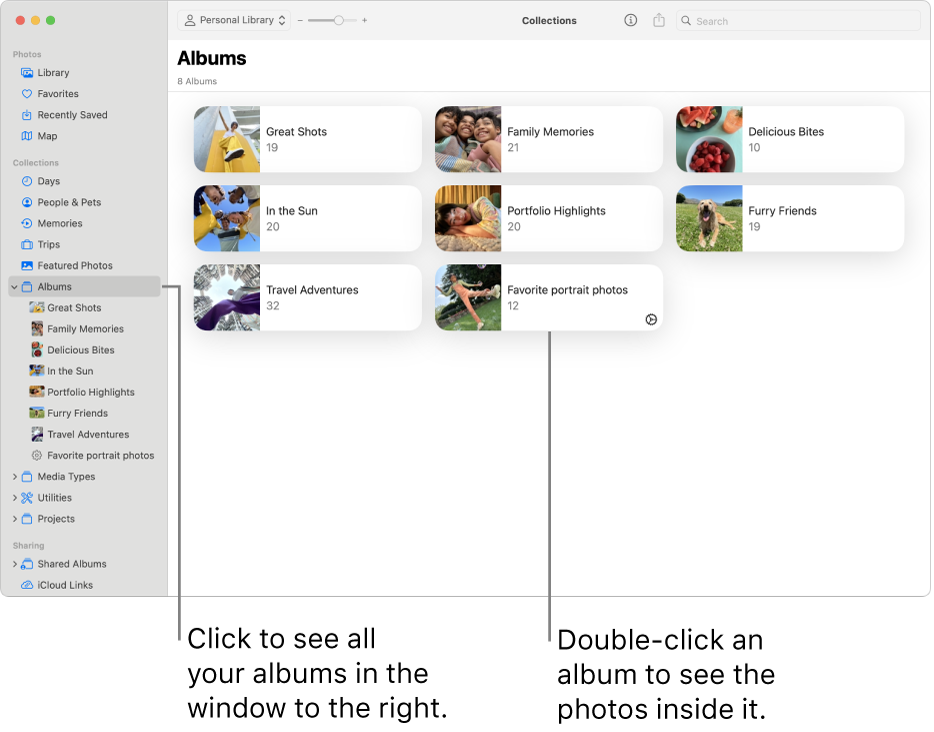Screen dimensions: 934x732
Task: Expand the Utilities section
Action: pyautogui.click(x=16, y=497)
